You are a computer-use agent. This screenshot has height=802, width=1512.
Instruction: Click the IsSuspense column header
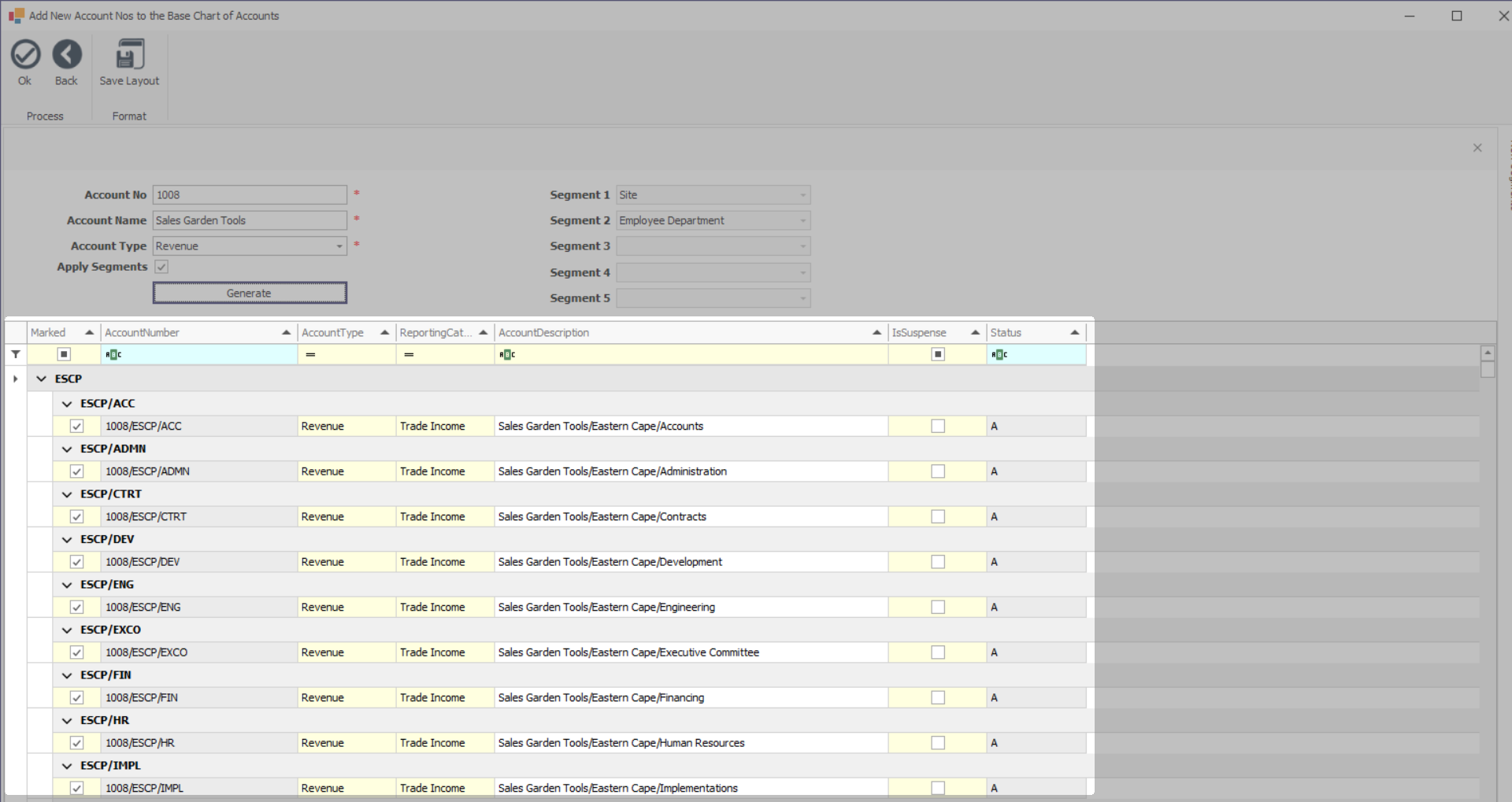tap(937, 333)
